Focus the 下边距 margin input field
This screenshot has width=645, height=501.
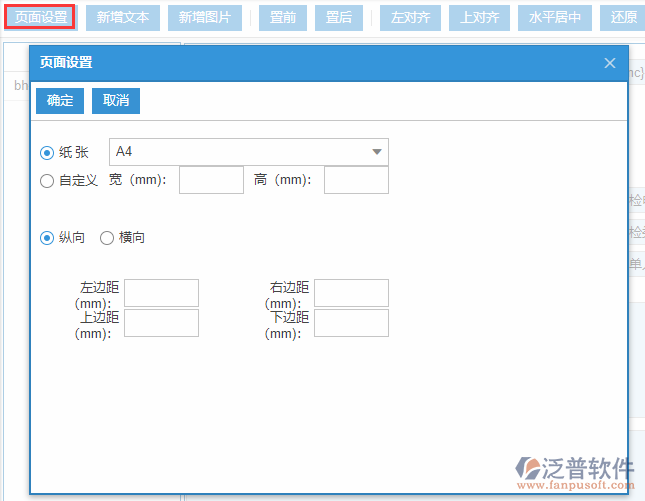click(351, 323)
